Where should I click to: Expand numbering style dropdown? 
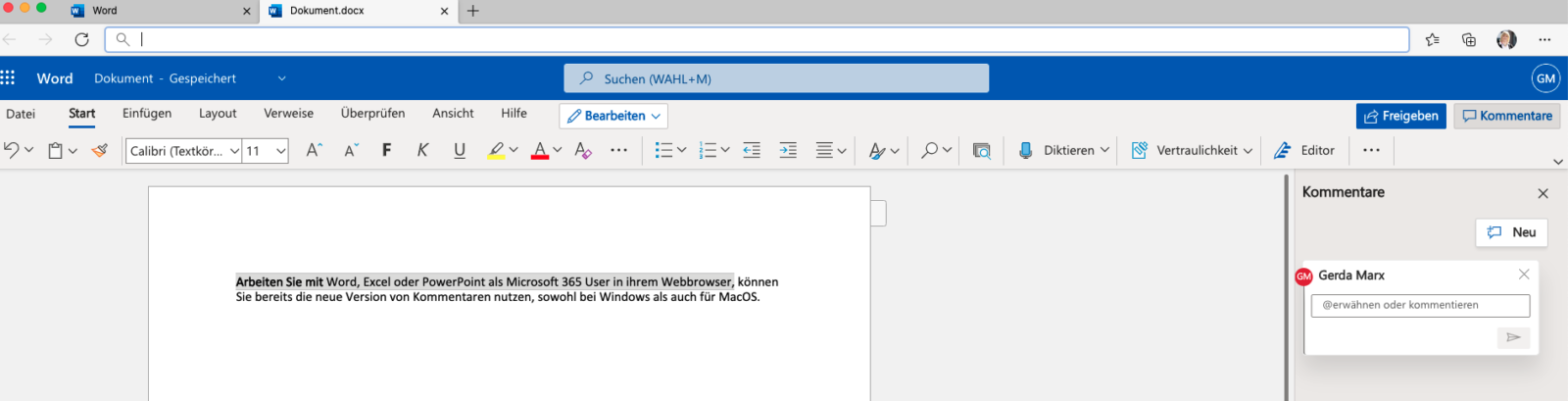click(725, 150)
